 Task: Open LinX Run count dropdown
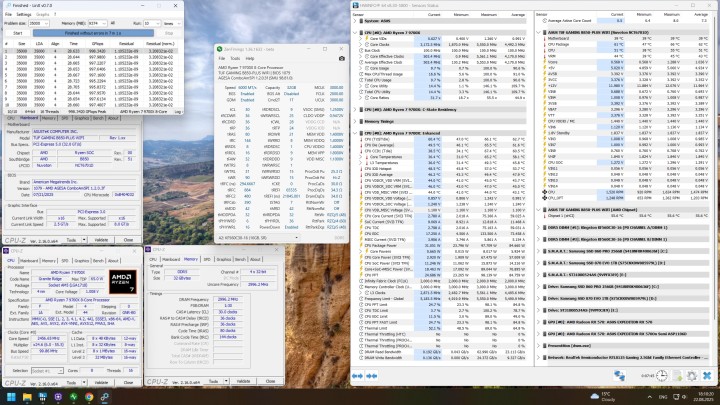pyautogui.click(x=158, y=23)
